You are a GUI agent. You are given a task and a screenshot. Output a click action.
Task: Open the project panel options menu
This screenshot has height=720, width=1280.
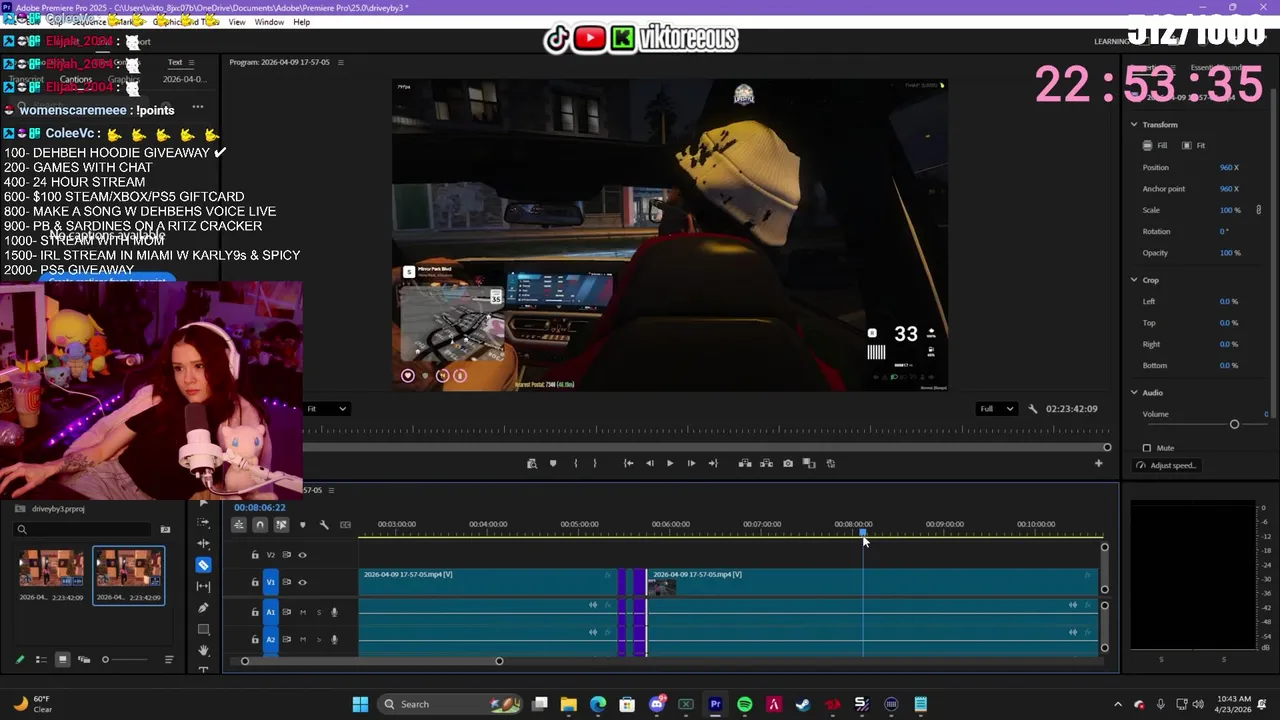[169, 660]
